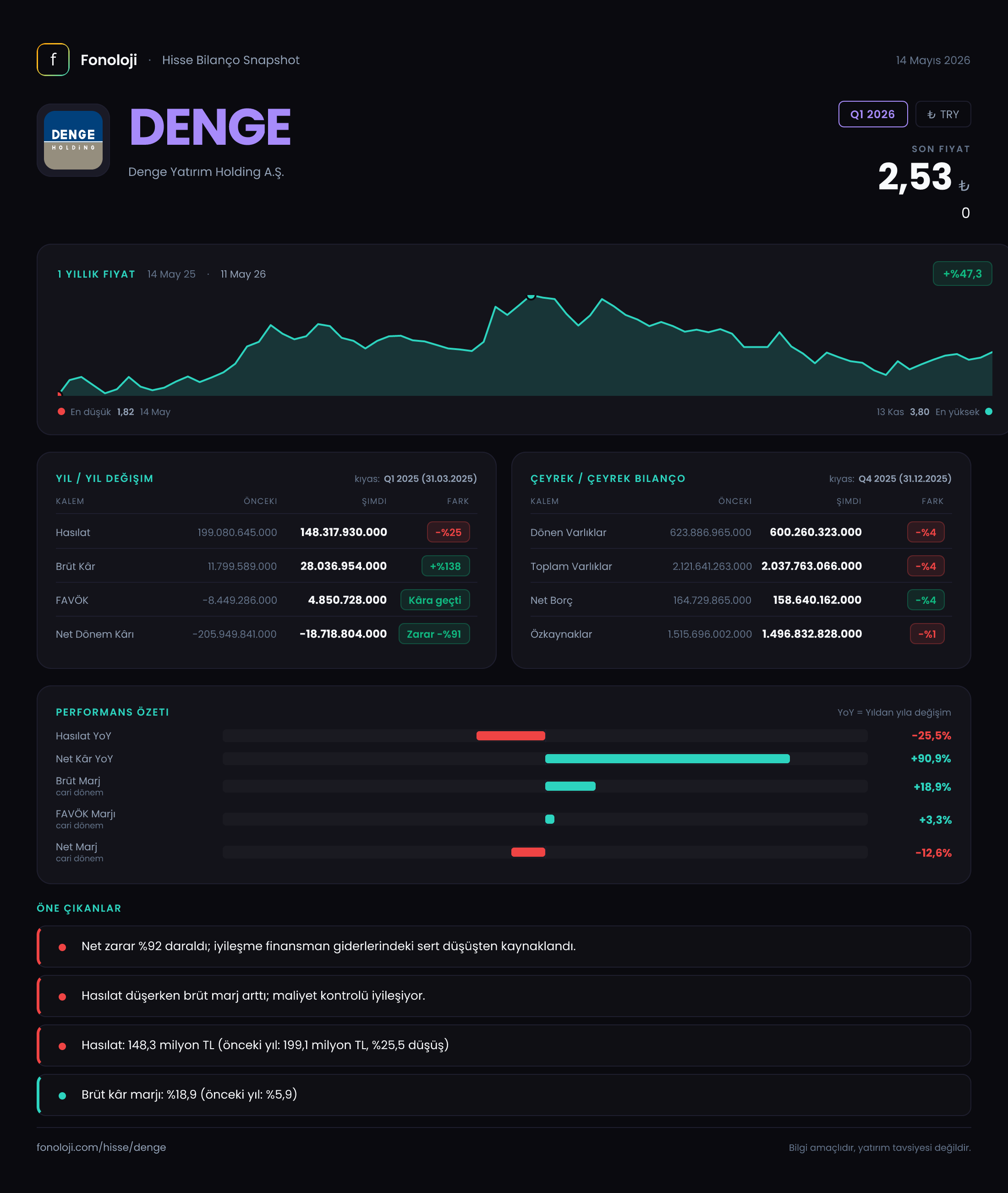Image resolution: width=1008 pixels, height=1193 pixels.
Task: Click Net Dönem Kârı value -18.718.804.000
Action: click(x=344, y=634)
